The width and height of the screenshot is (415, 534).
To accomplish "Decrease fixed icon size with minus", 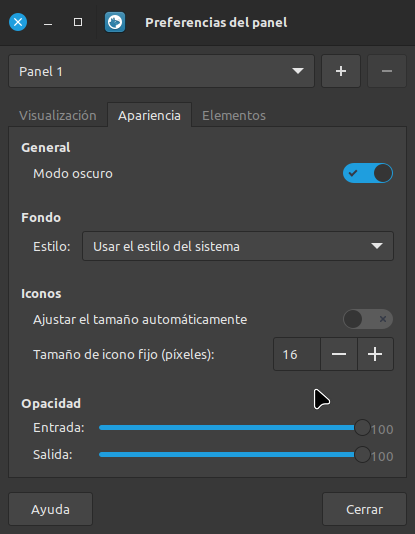I will (339, 354).
